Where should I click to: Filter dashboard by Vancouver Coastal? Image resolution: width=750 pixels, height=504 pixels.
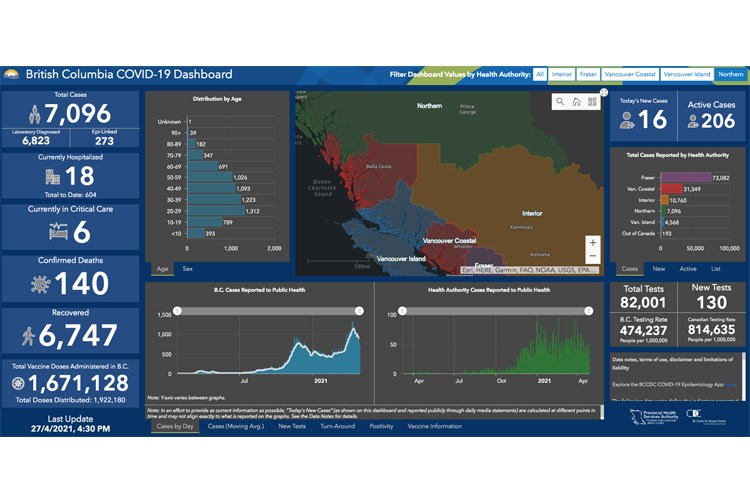tap(630, 75)
